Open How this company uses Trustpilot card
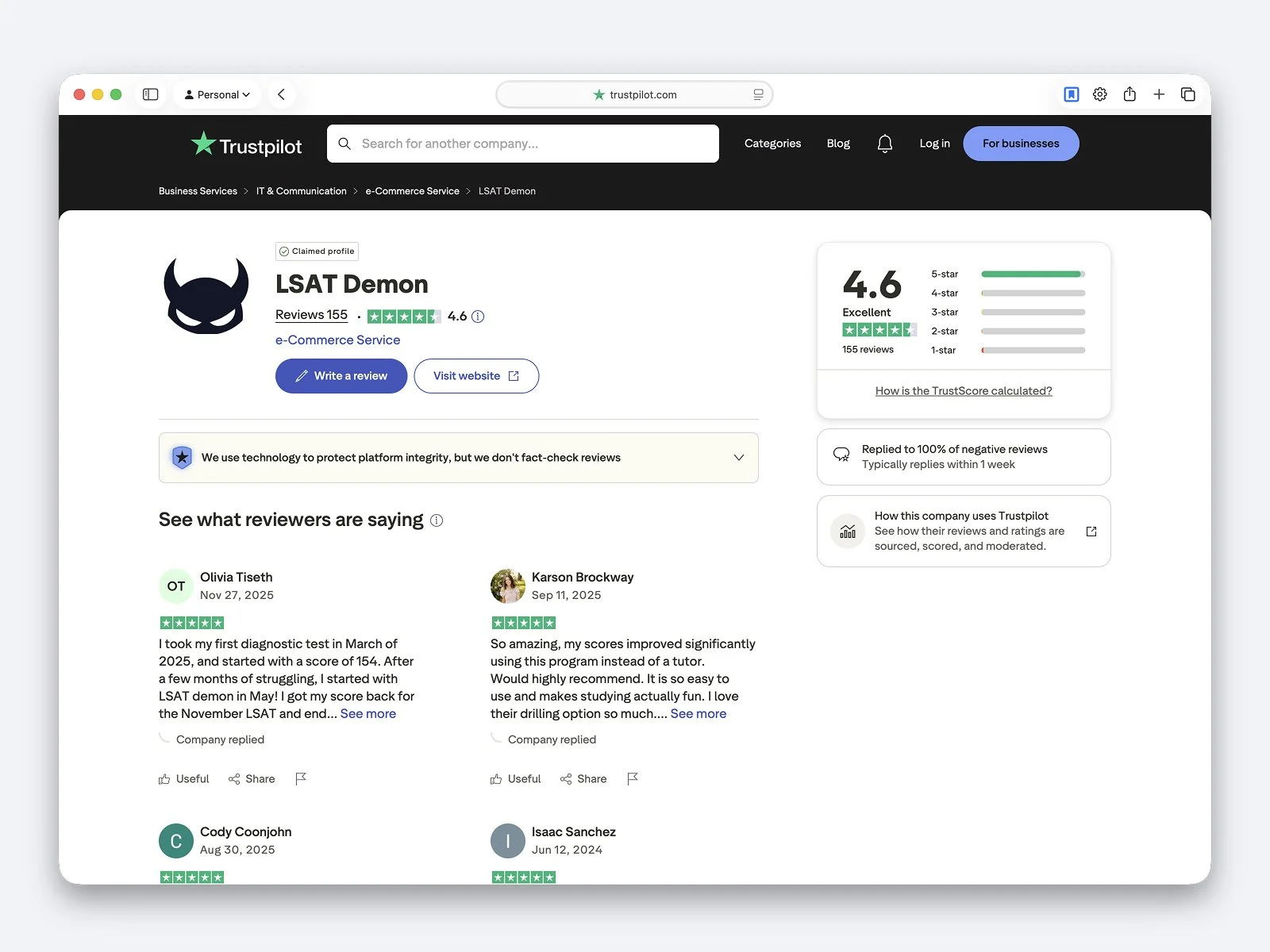The image size is (1270, 952). [964, 531]
